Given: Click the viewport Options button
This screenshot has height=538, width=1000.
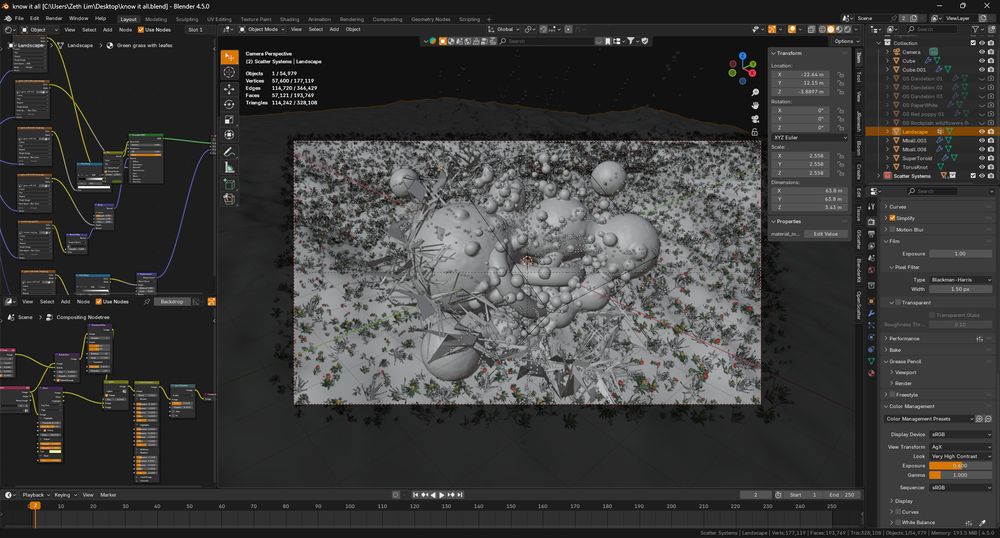Looking at the screenshot, I should point(844,41).
